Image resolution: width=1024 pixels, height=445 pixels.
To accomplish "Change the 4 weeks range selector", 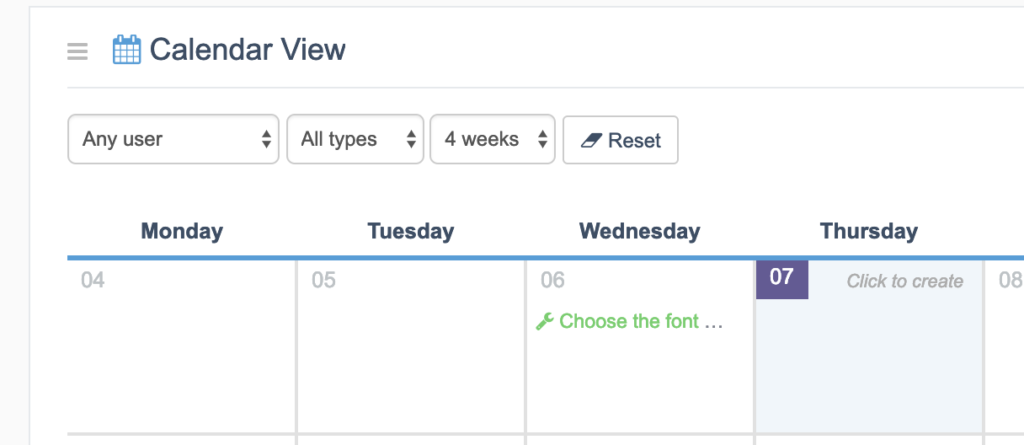I will pos(493,139).
